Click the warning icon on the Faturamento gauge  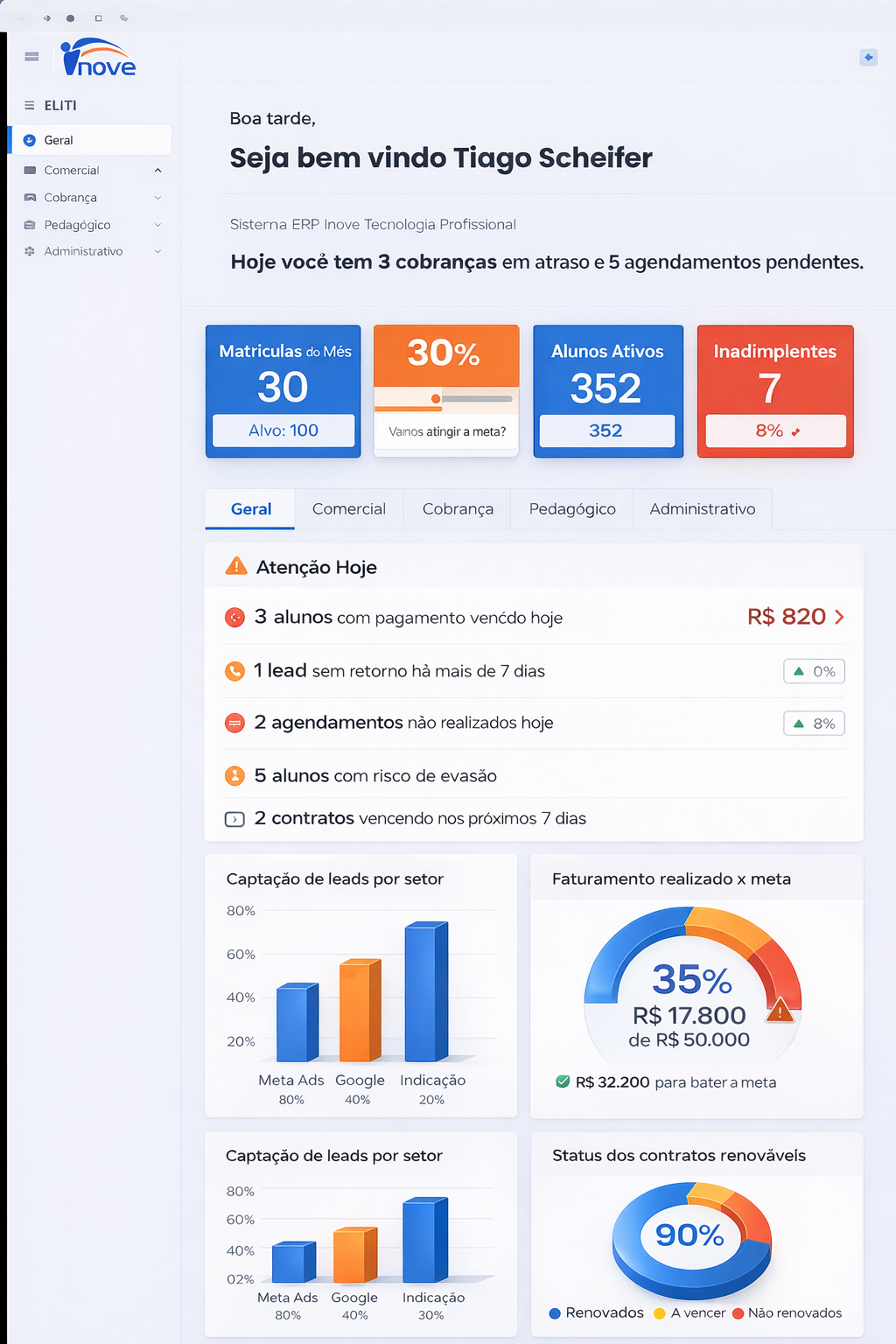780,1011
